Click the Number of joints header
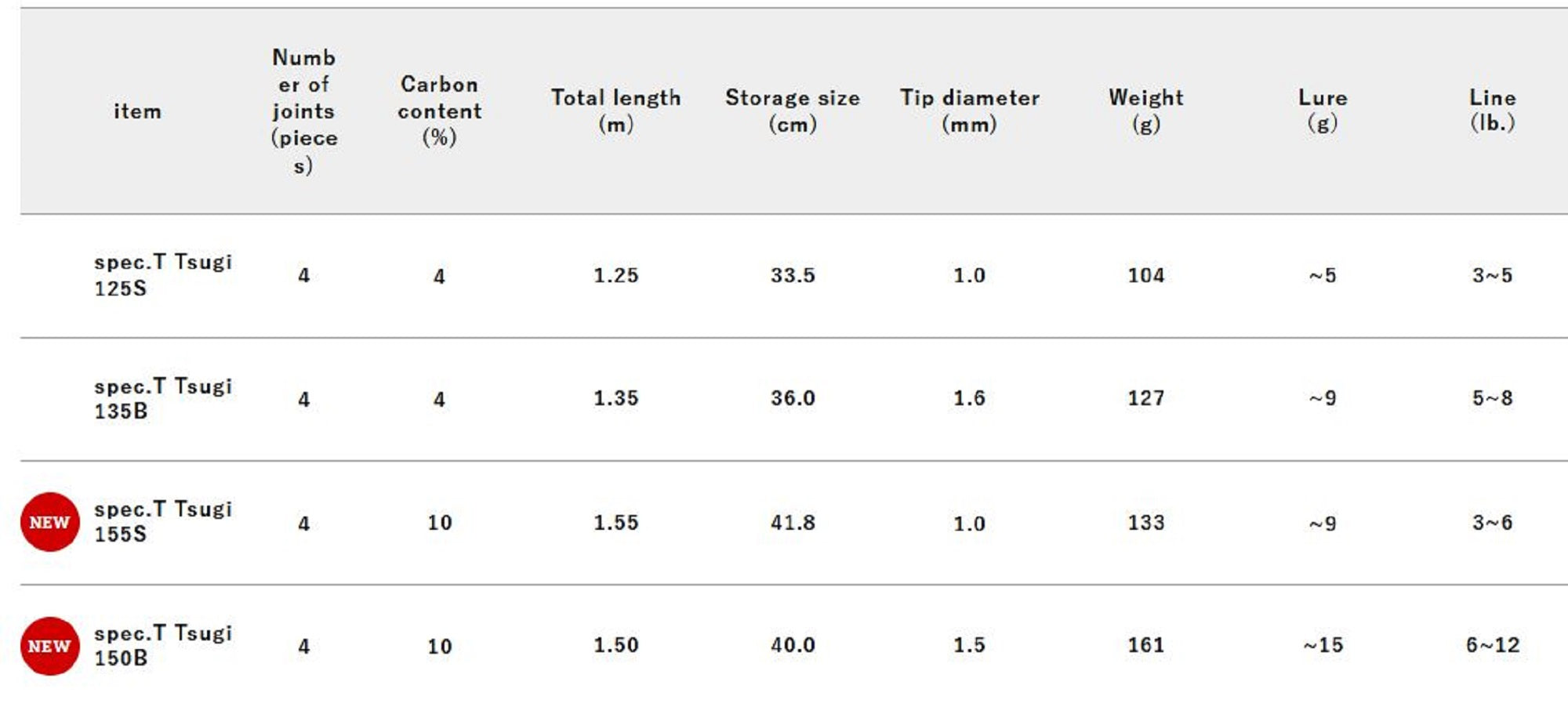Screen dimensions: 1568x707 click(x=303, y=111)
